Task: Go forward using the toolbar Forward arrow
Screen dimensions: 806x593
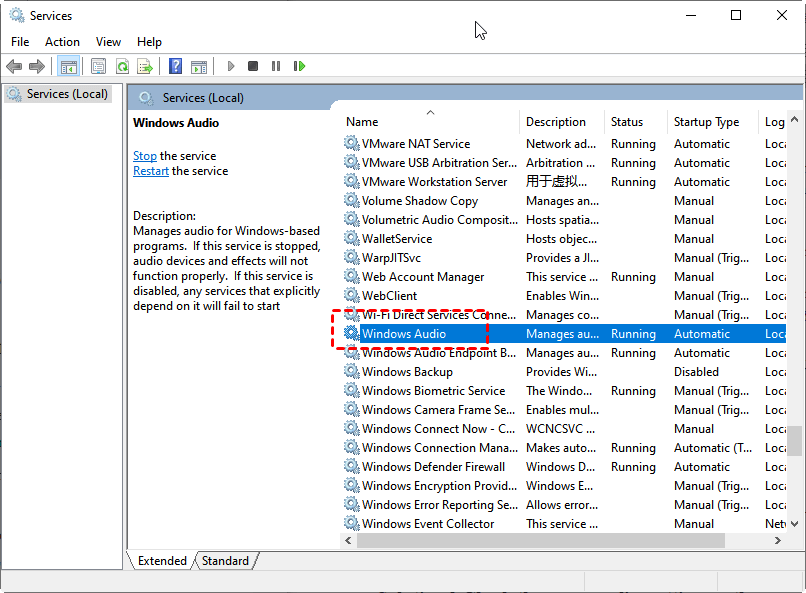Action: (x=37, y=66)
